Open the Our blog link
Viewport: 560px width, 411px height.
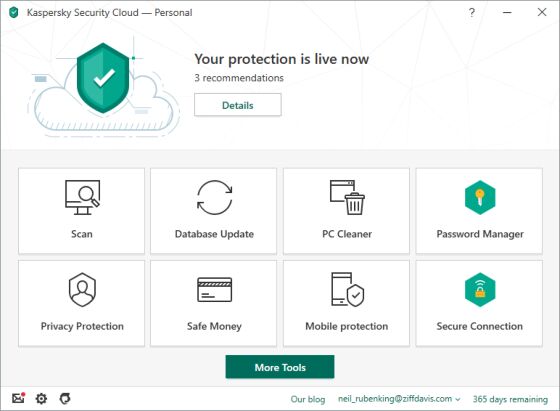tap(308, 399)
